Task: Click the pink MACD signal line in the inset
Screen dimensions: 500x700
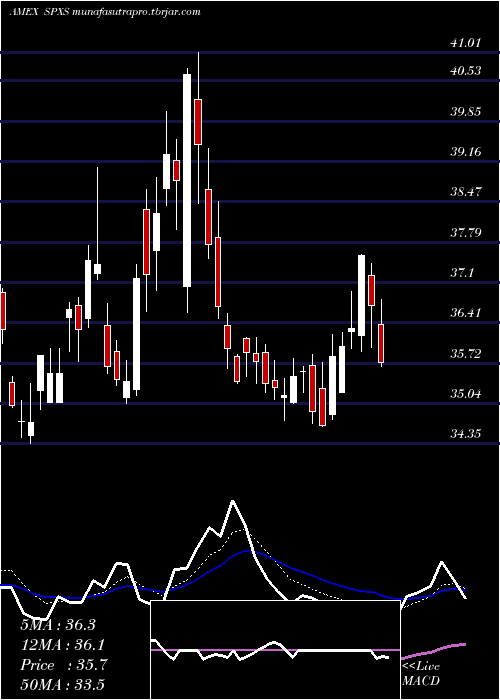Action: coord(275,650)
